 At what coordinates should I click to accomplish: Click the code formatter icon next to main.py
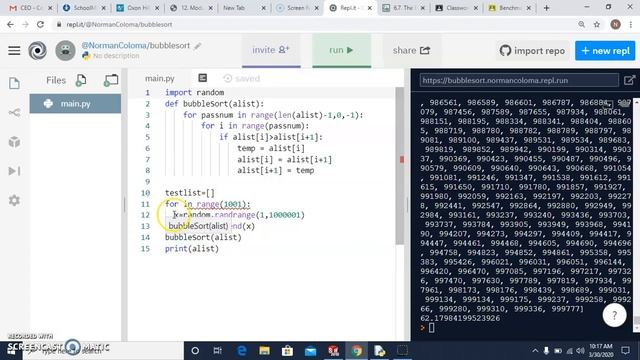coord(203,78)
